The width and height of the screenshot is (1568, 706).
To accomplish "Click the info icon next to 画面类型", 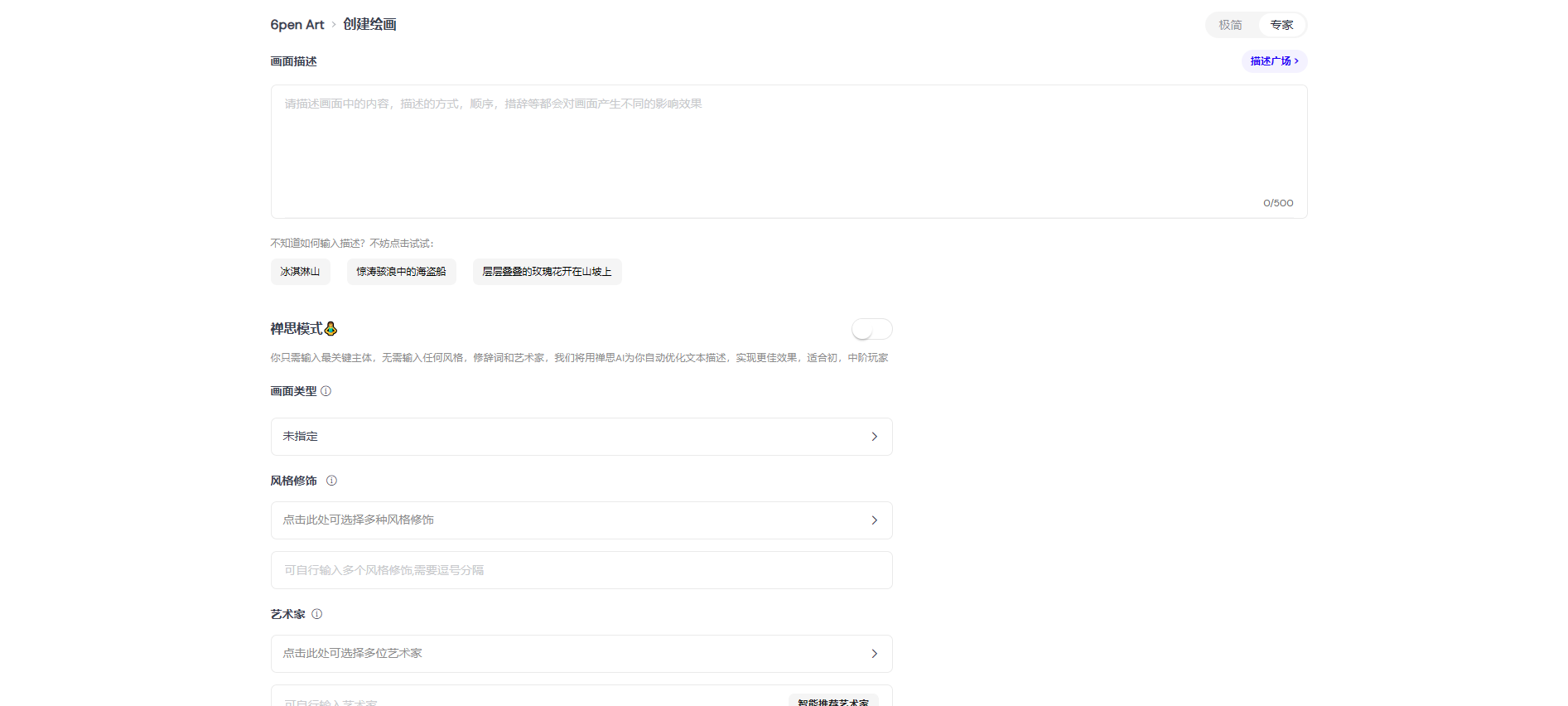I will click(326, 391).
